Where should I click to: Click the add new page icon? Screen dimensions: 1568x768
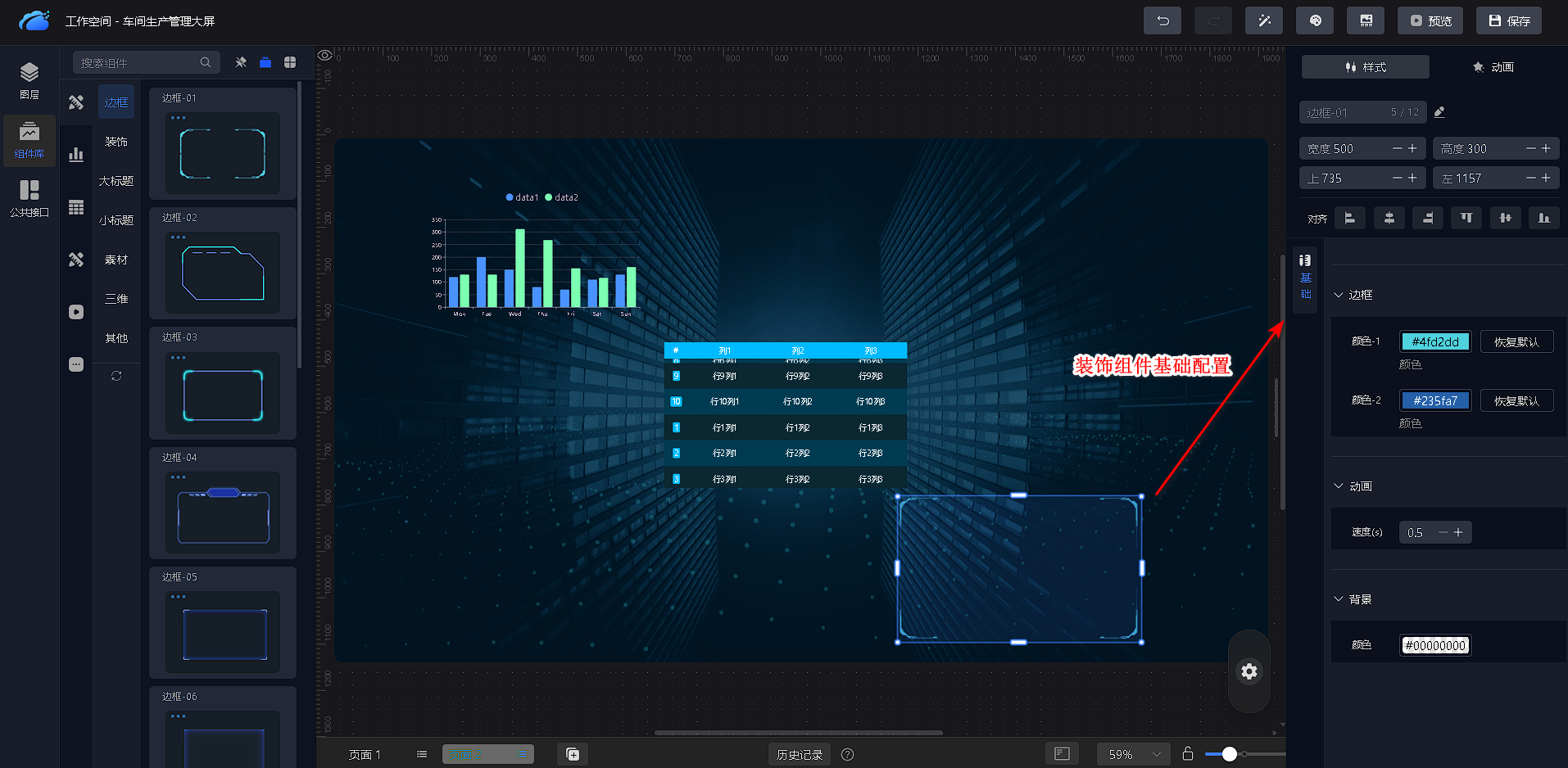(x=573, y=754)
